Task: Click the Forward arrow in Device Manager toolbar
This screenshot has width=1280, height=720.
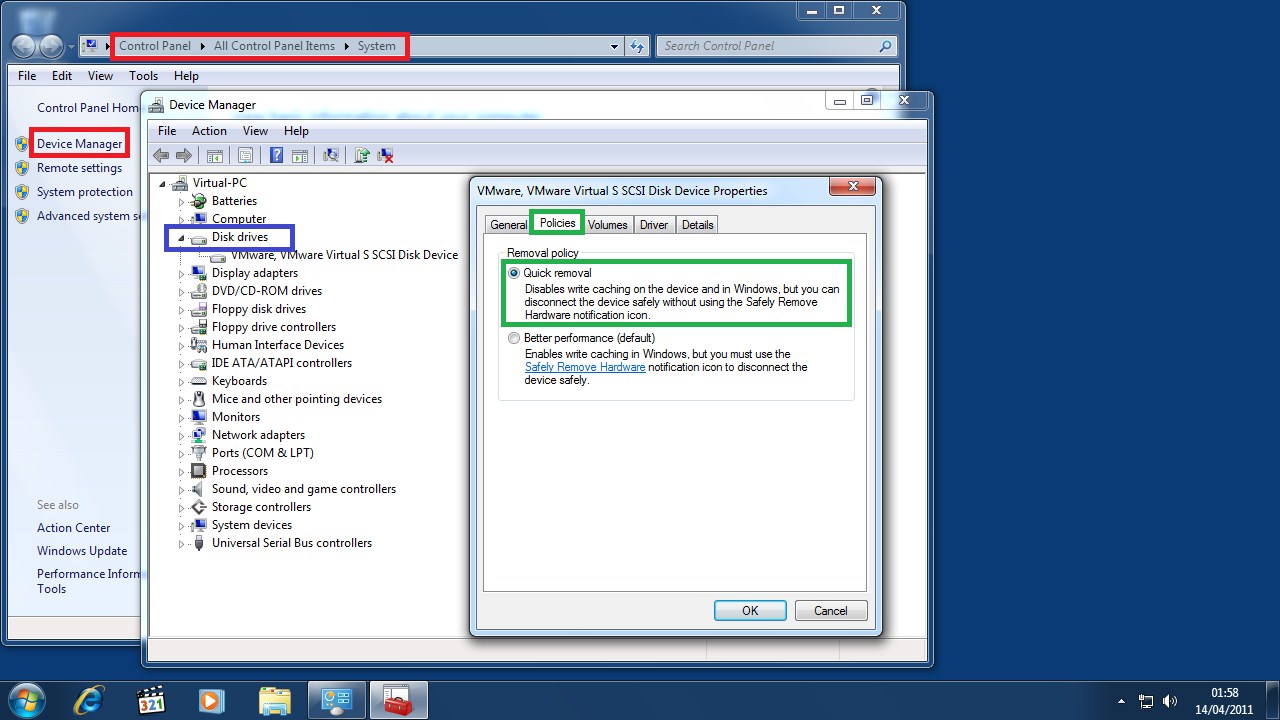Action: [183, 155]
